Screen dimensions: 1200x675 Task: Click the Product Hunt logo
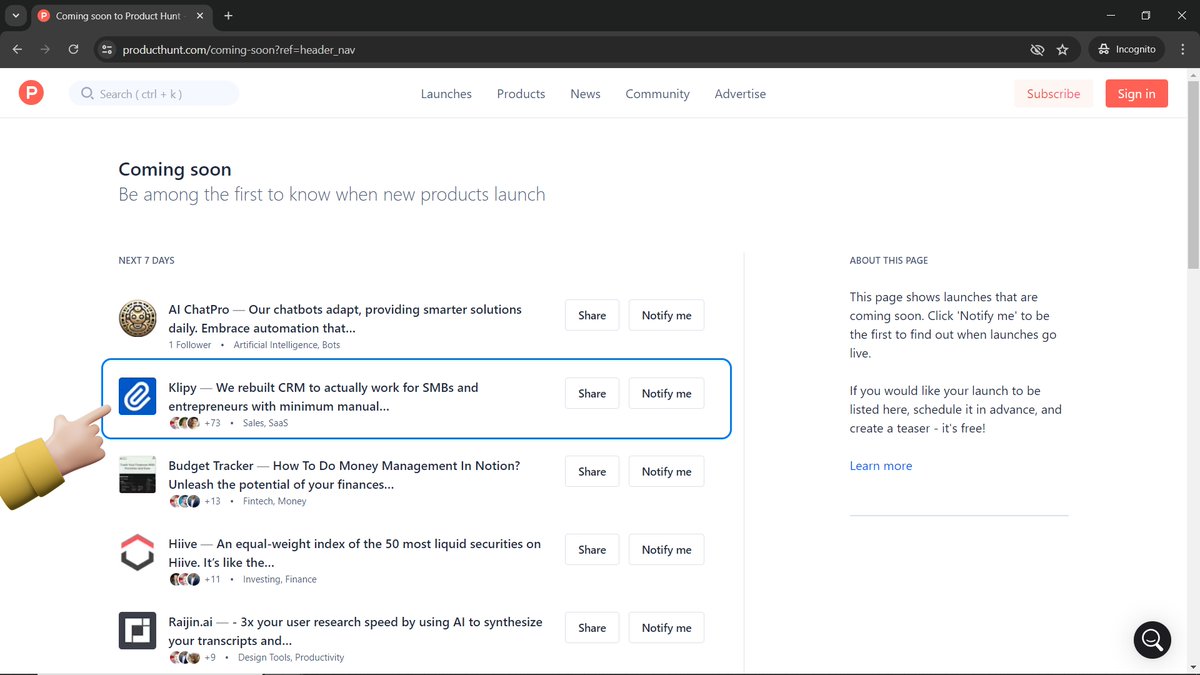(31, 93)
